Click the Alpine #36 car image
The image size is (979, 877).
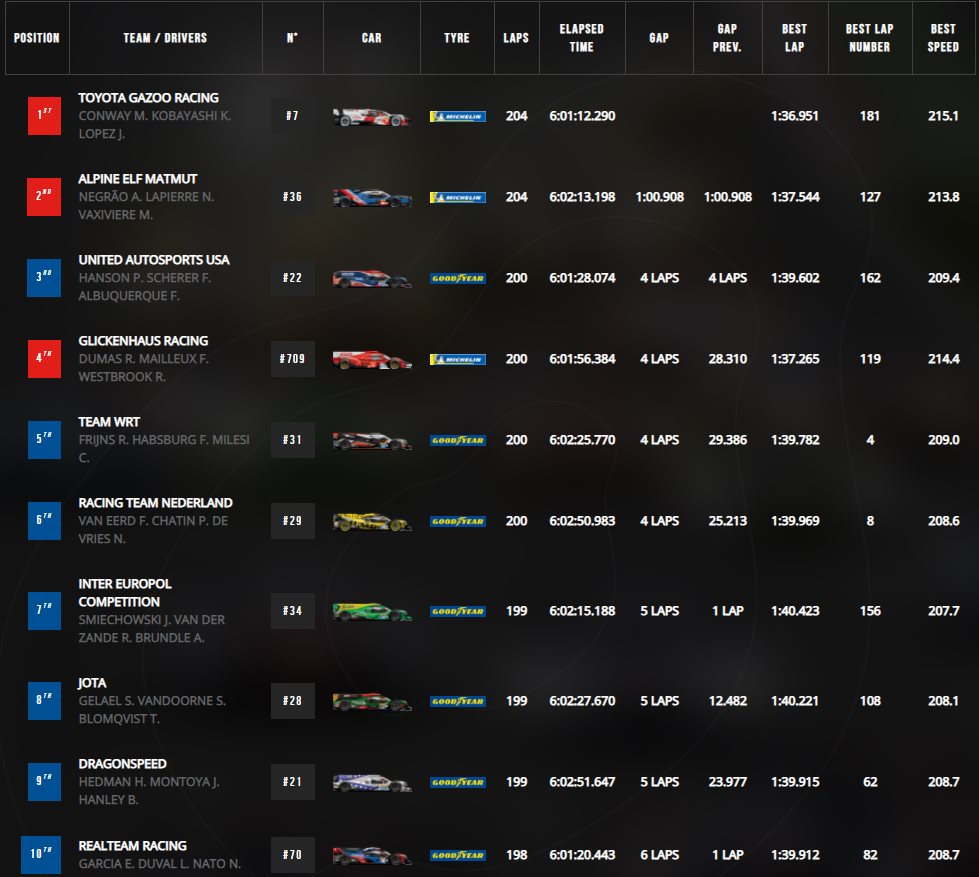[x=371, y=197]
